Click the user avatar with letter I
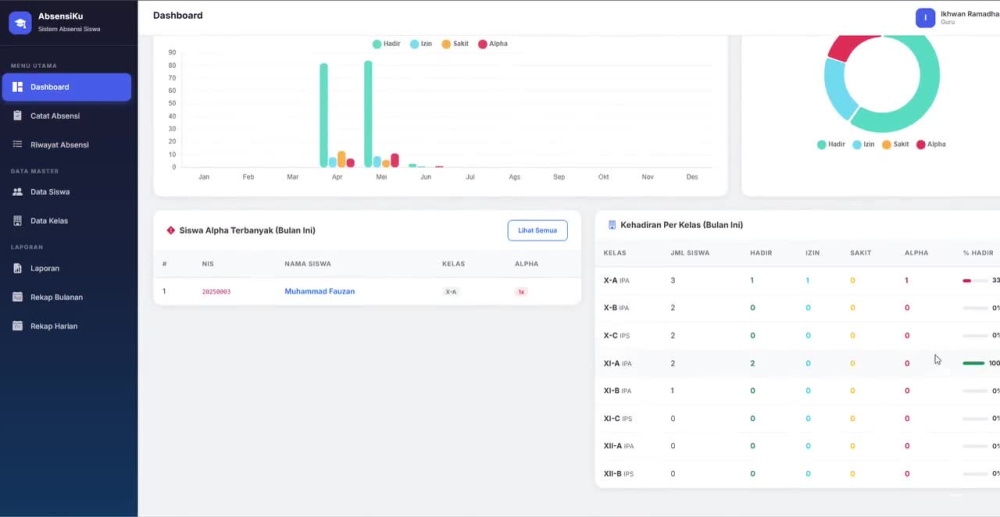 click(925, 18)
